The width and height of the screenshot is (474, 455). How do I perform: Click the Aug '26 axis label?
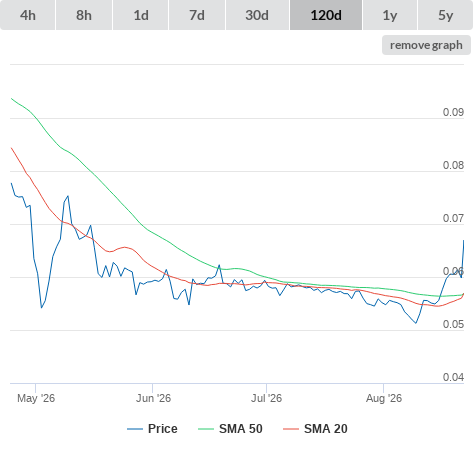pyautogui.click(x=384, y=398)
